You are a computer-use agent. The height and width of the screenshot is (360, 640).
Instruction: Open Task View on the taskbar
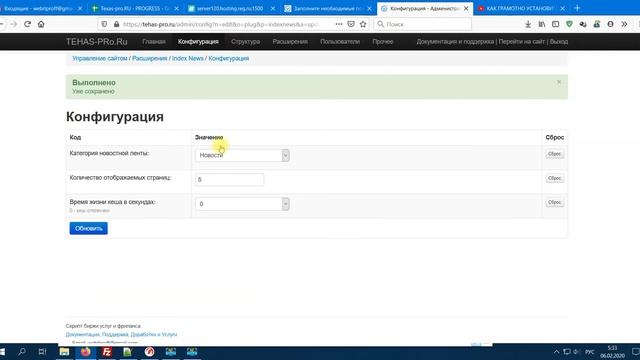(x=42, y=352)
